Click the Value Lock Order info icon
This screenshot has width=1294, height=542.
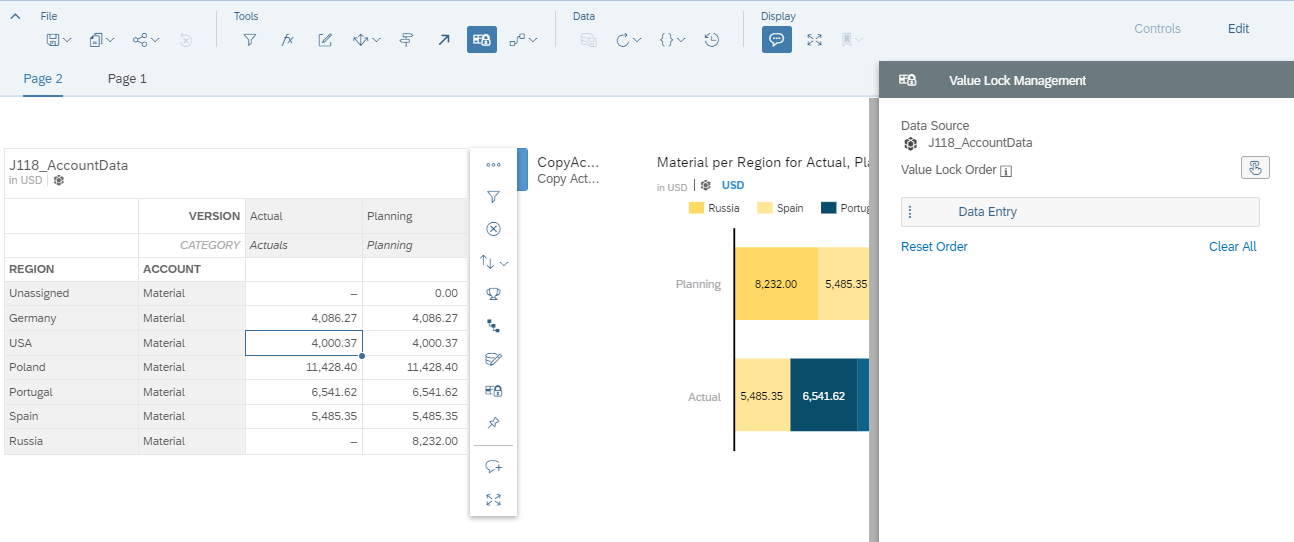[x=1006, y=171]
